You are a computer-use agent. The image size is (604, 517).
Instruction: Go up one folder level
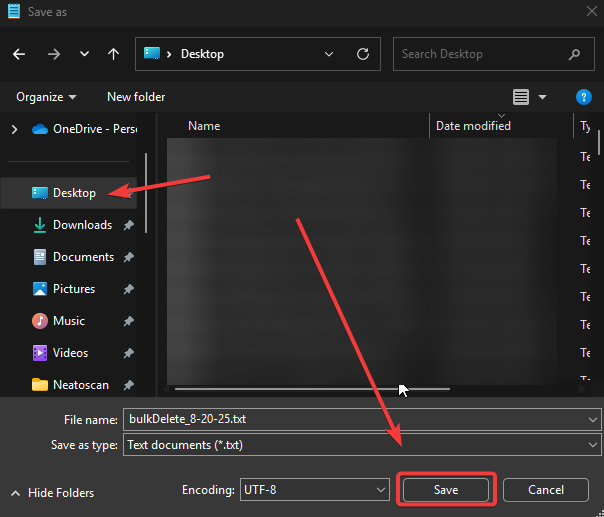pos(113,54)
